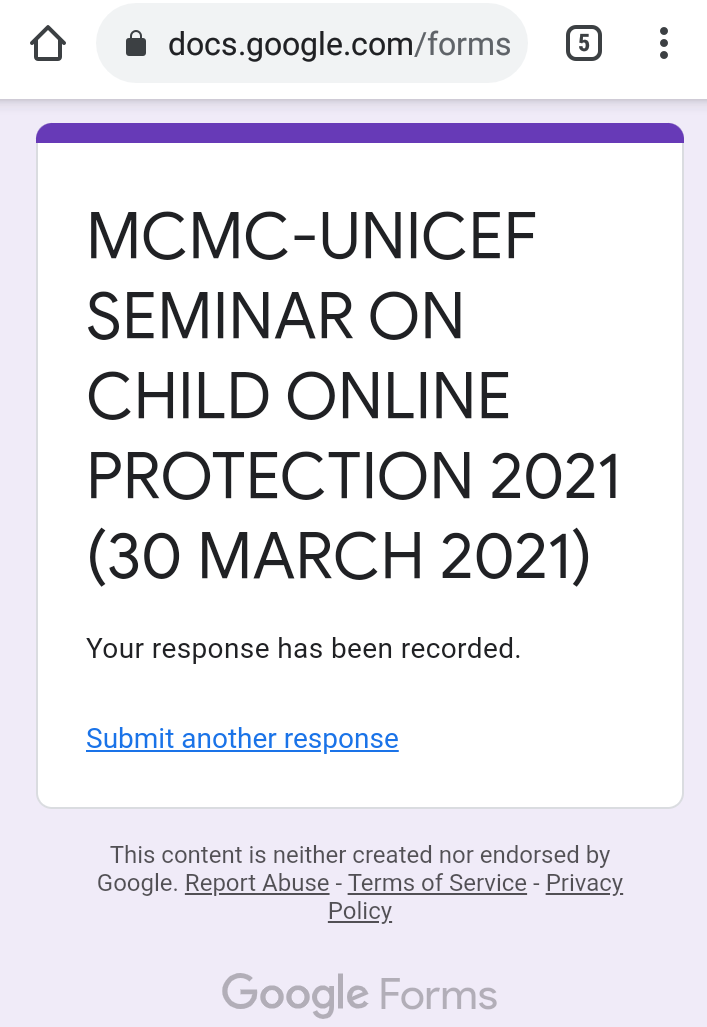The width and height of the screenshot is (707, 1027).
Task: Click the word 'Google.' in the disclaimer
Action: coord(138,883)
